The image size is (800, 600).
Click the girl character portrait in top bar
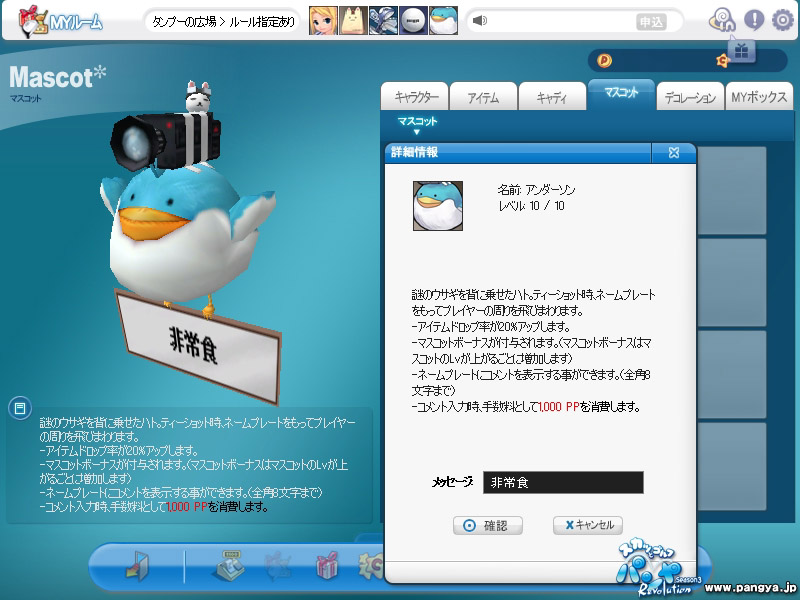click(x=322, y=20)
